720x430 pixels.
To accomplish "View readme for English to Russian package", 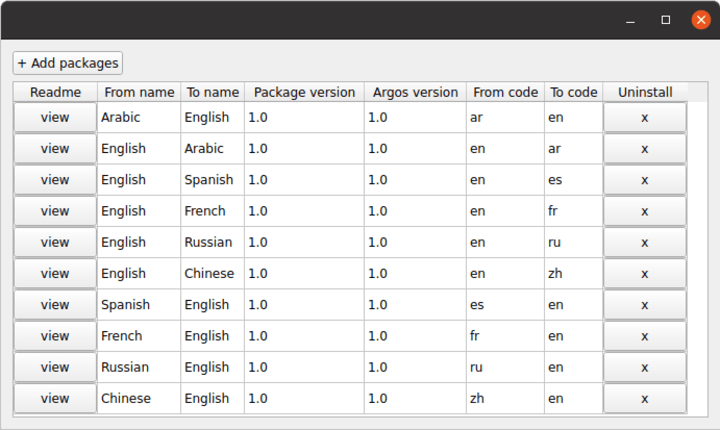I will [x=55, y=243].
